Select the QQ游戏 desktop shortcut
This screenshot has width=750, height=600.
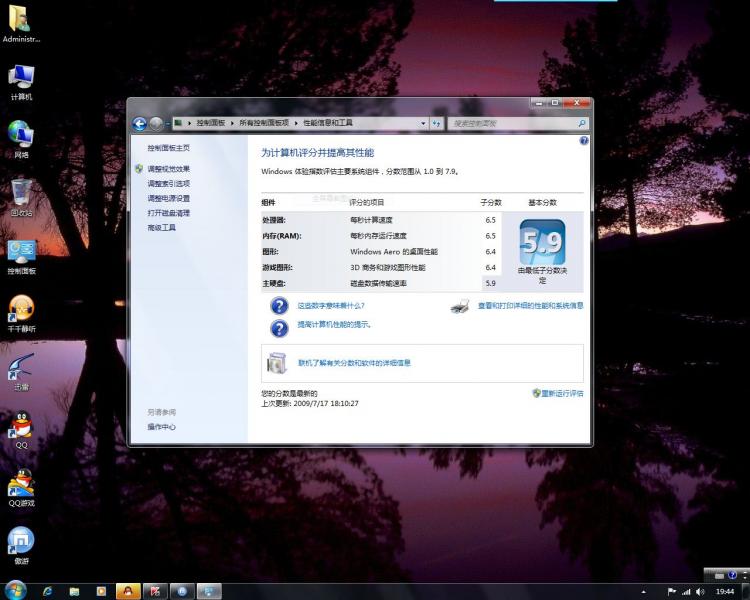point(21,488)
